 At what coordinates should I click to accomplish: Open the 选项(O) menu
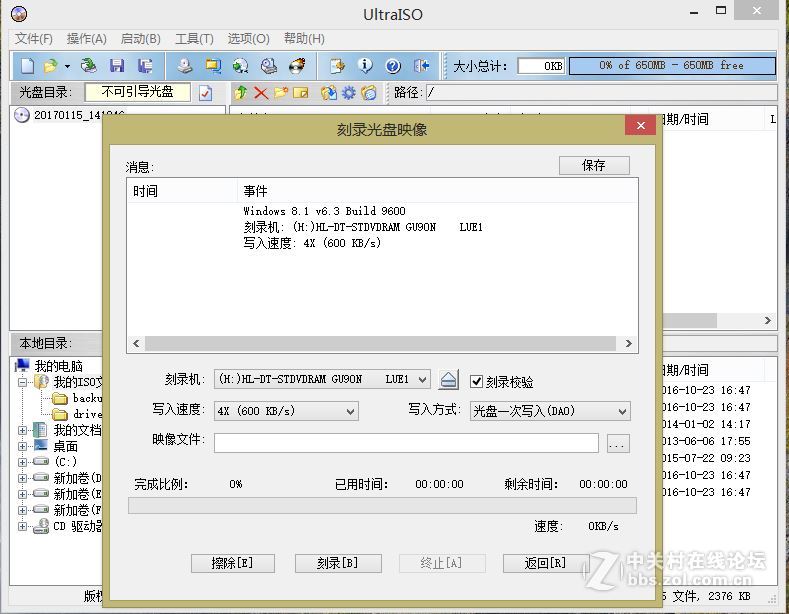pos(249,39)
